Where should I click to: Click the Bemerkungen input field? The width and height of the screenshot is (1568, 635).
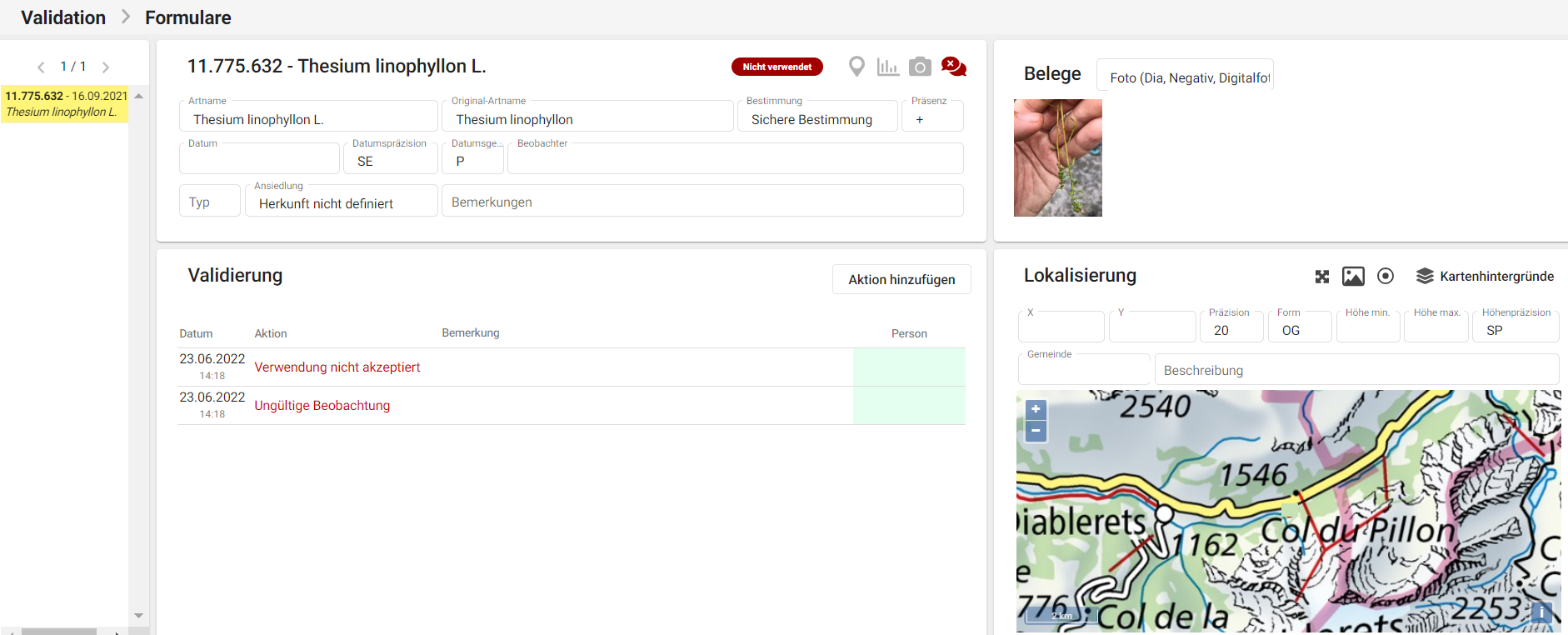point(702,201)
